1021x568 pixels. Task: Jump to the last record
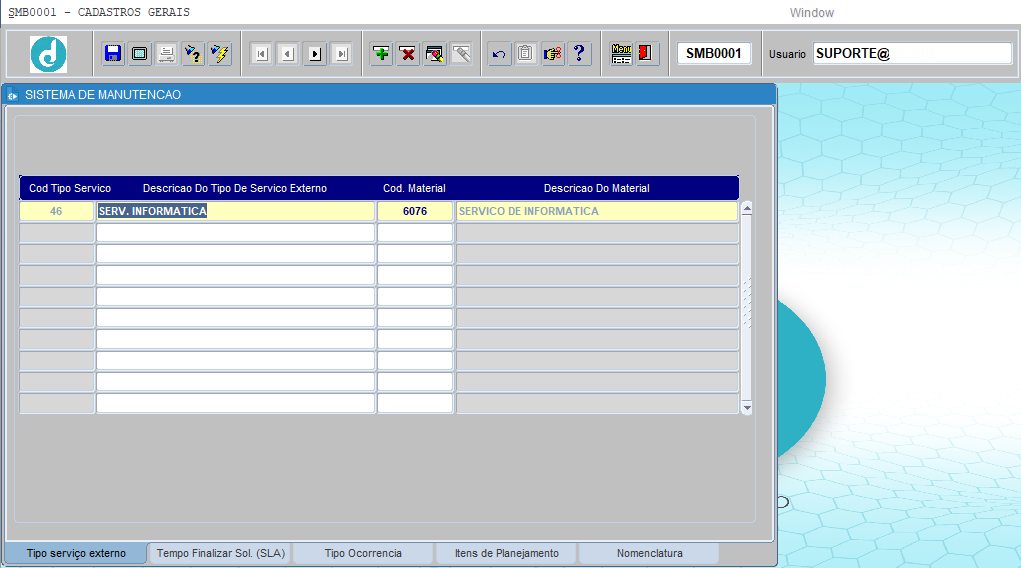point(342,54)
